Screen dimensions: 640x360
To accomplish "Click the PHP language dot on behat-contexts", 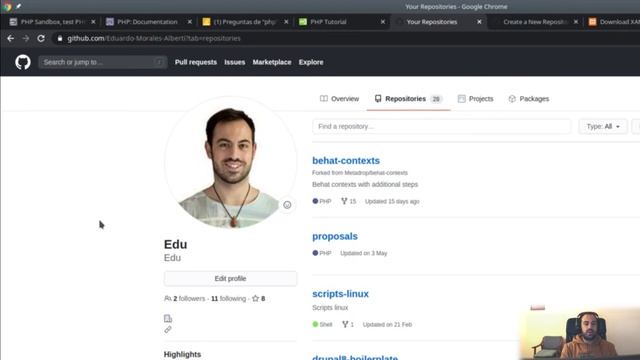I will (x=315, y=201).
